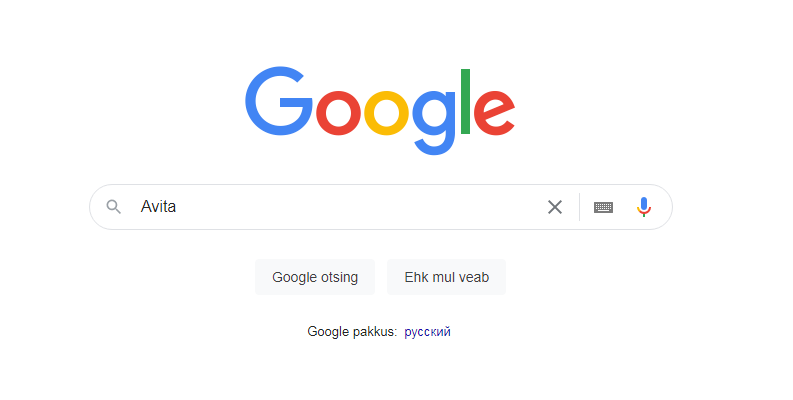Choose the grey keyboard icon in search bar
This screenshot has width=793, height=400.
point(603,207)
